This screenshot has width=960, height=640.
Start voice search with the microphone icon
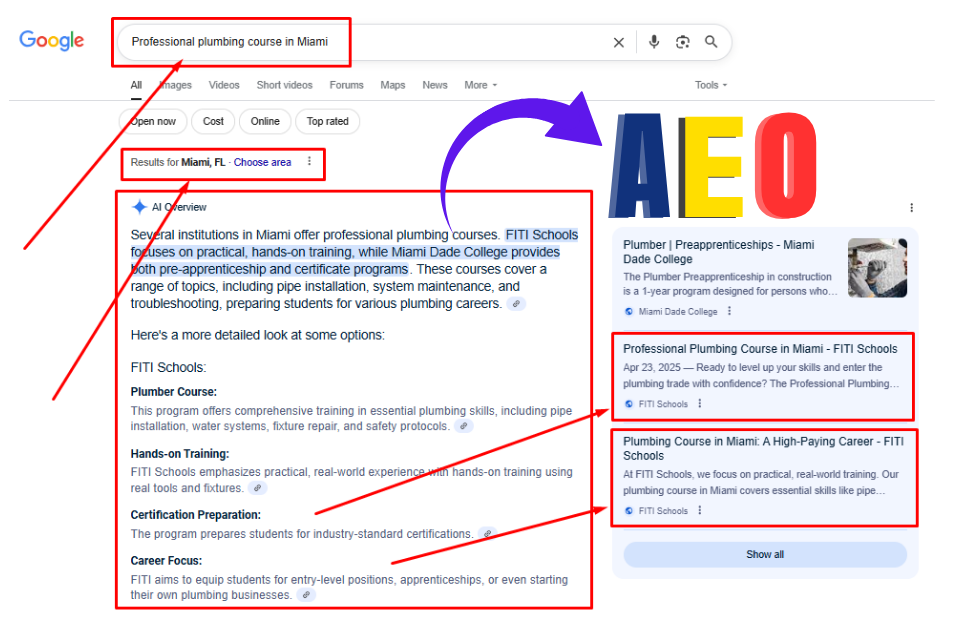tap(654, 42)
